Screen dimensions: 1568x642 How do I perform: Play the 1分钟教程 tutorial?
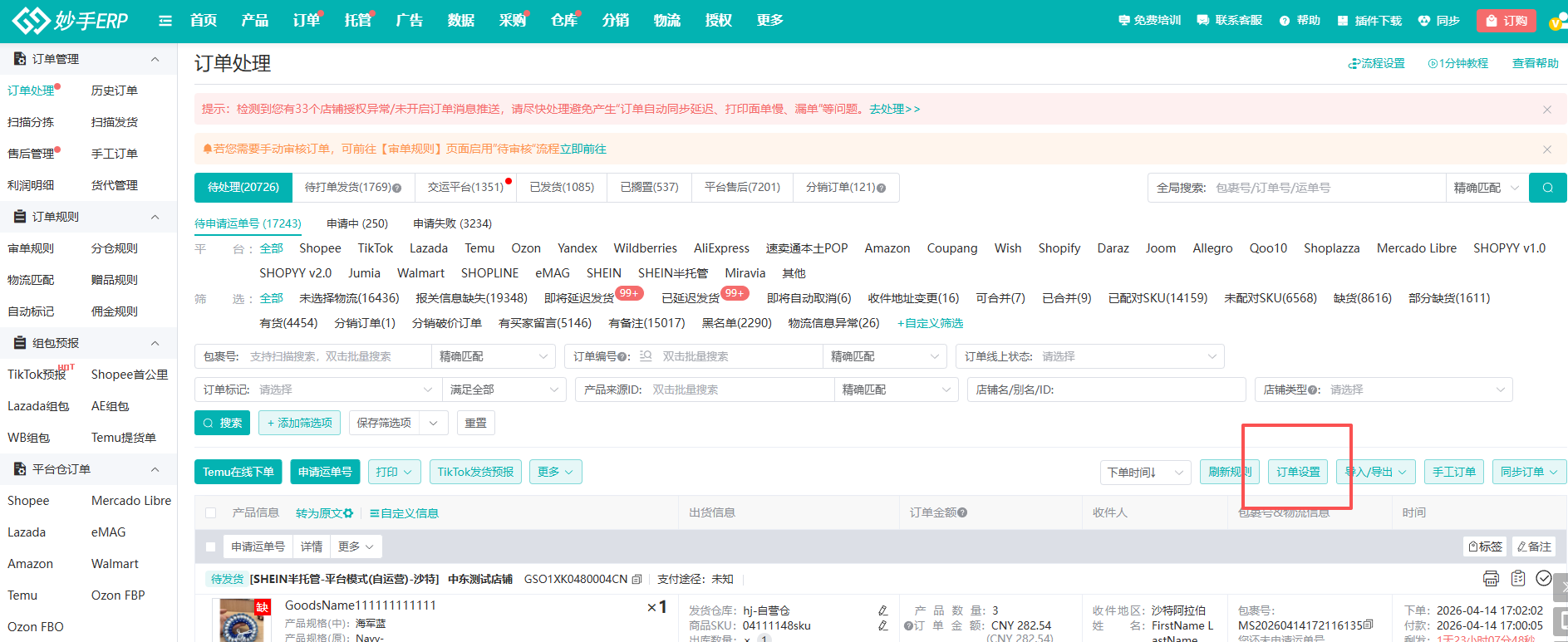pos(1457,63)
